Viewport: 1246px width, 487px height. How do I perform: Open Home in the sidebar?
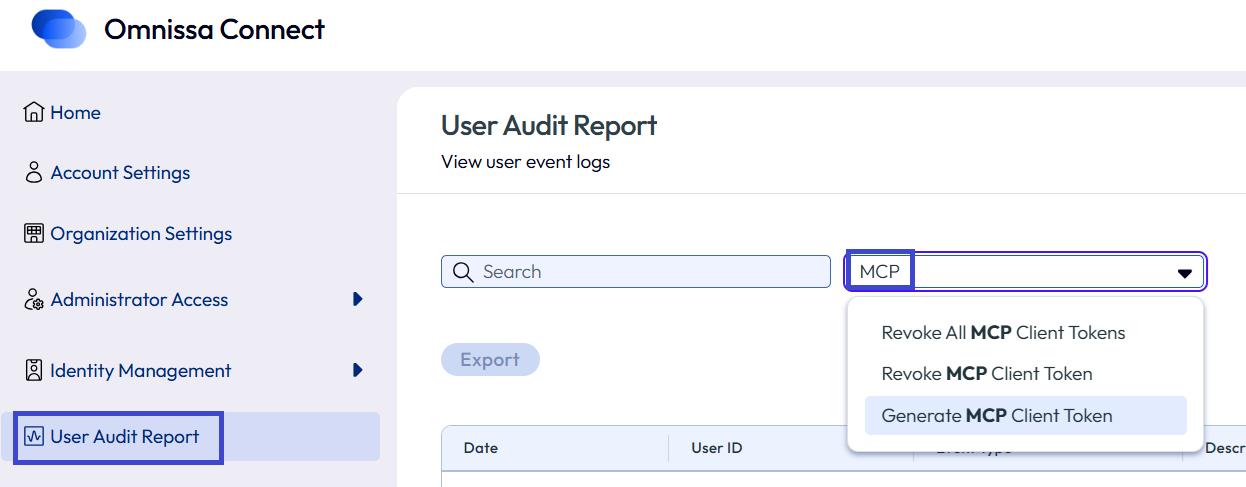click(x=75, y=112)
